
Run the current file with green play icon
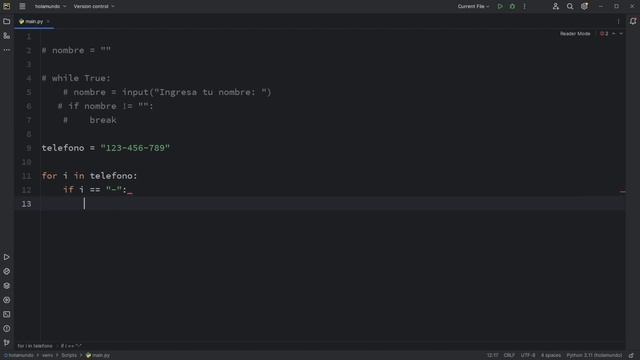(500, 6)
